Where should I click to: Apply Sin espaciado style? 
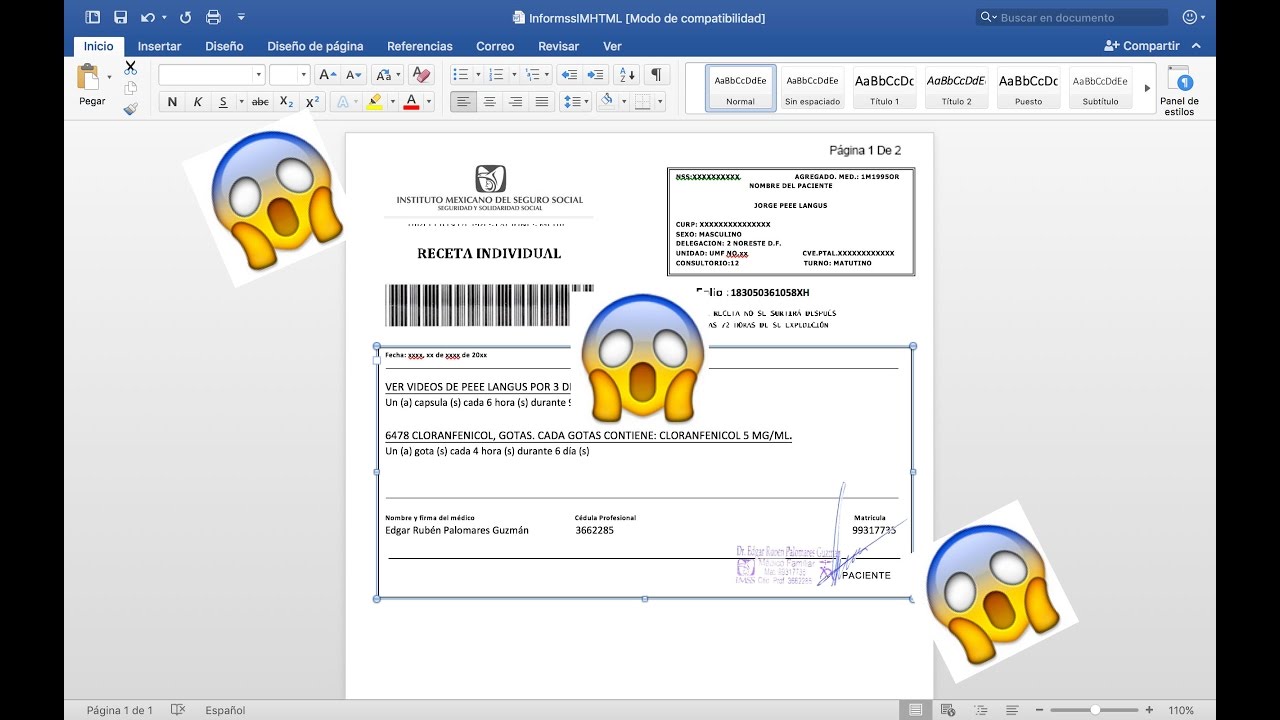point(812,88)
